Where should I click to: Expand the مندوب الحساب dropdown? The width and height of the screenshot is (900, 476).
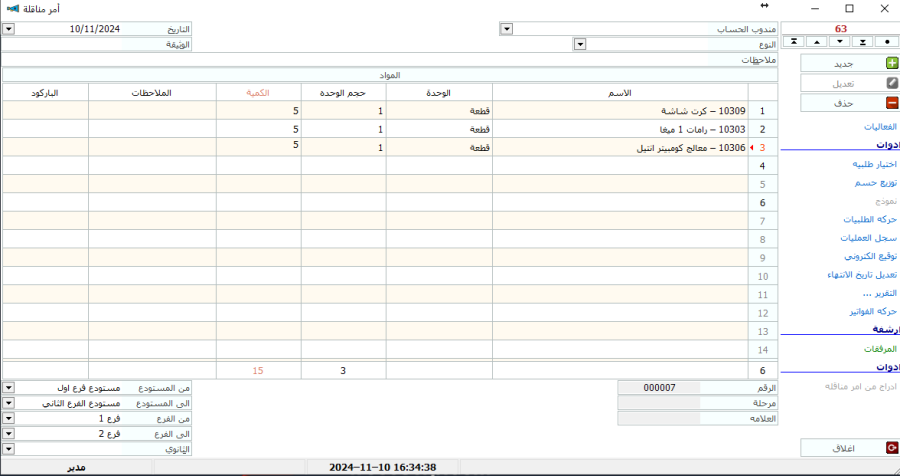(x=506, y=29)
